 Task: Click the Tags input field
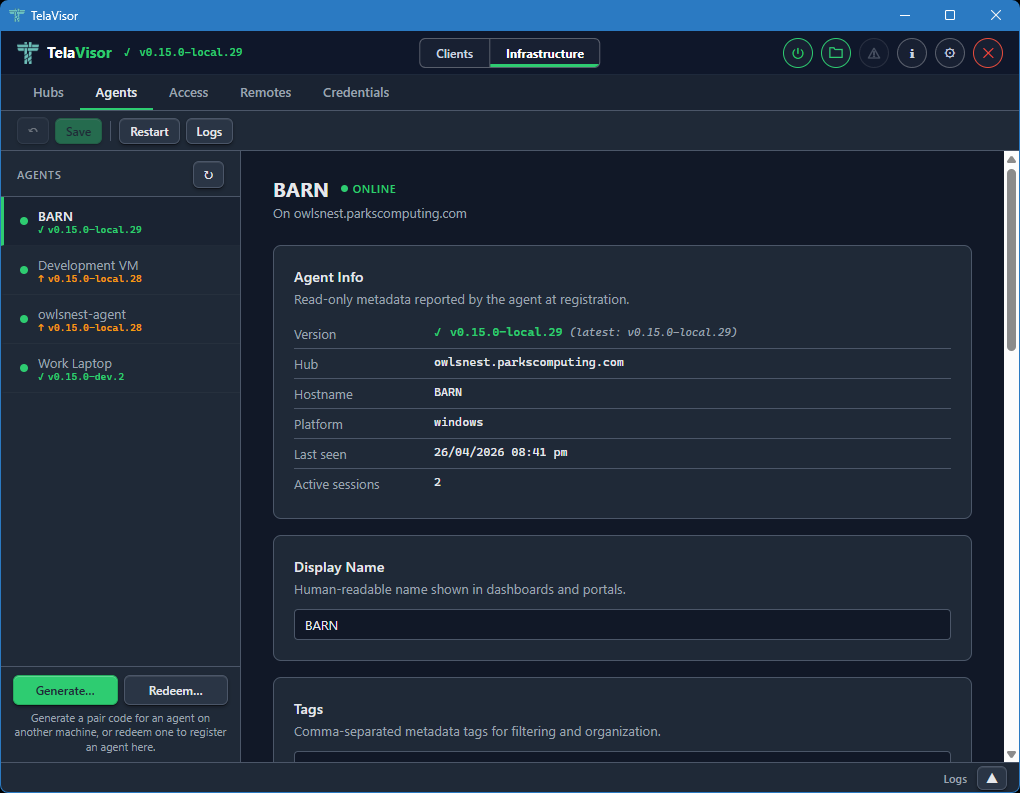622,757
